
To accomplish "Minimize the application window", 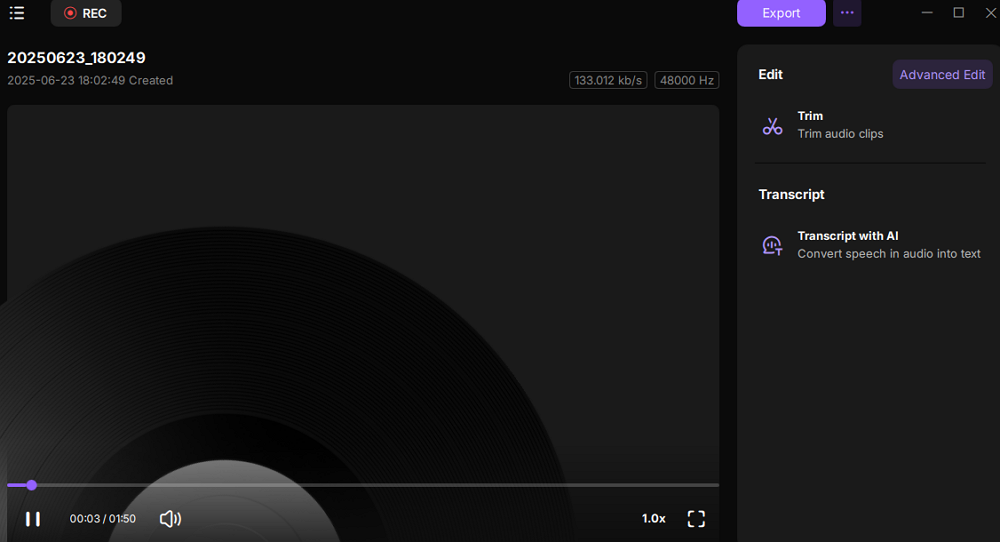I will pyautogui.click(x=927, y=13).
